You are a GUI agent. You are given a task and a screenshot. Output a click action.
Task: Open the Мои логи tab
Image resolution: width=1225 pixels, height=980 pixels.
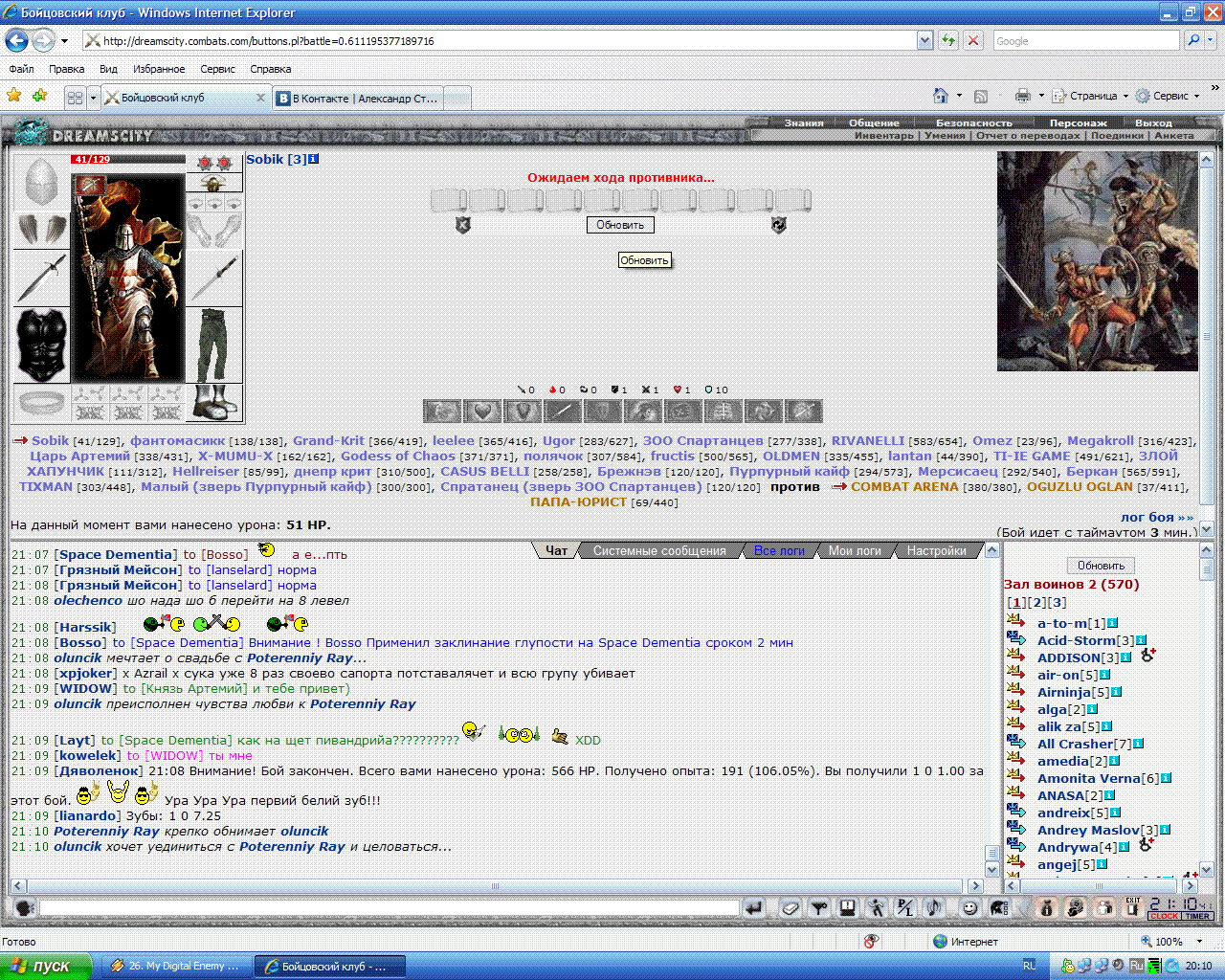coord(855,550)
